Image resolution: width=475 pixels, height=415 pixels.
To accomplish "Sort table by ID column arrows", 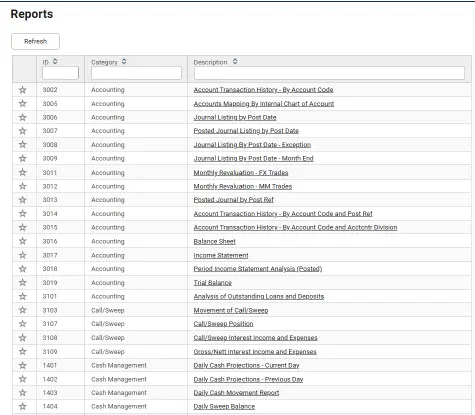I will tap(55, 61).
